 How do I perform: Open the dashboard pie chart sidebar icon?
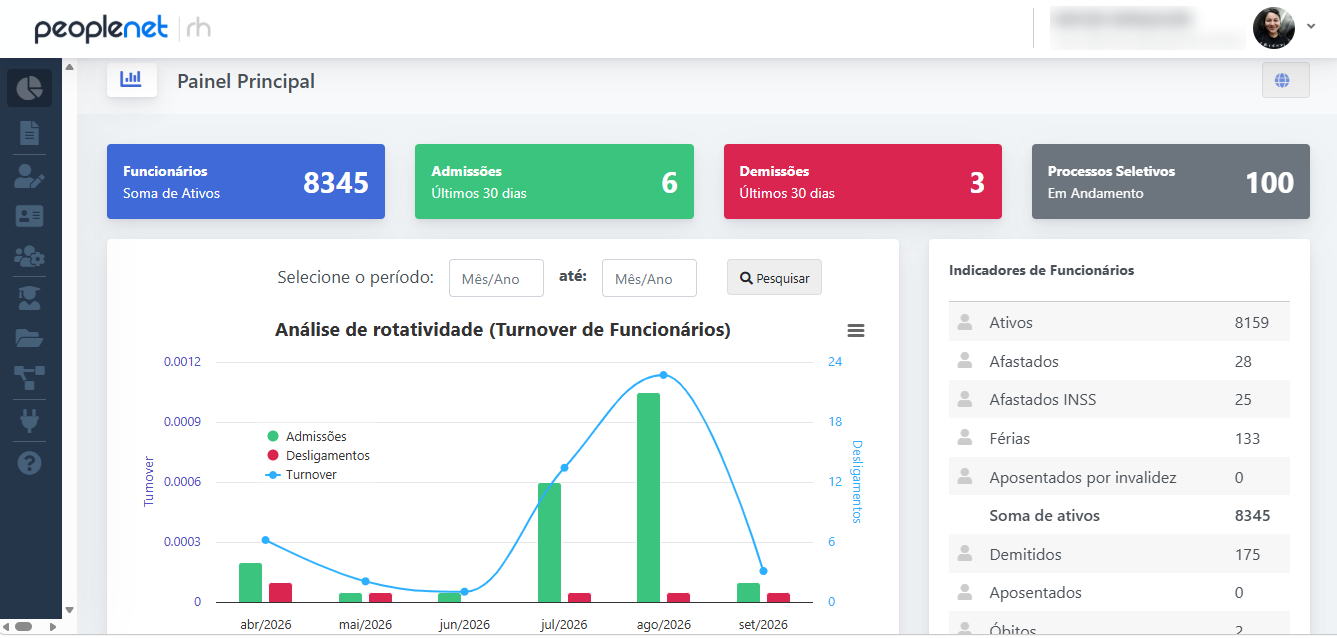(30, 88)
